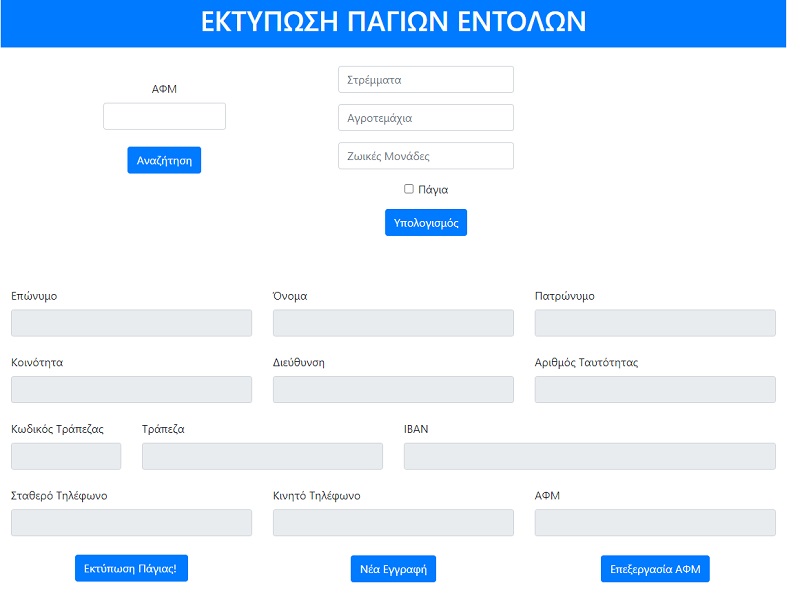Image resolution: width=800 pixels, height=600 pixels.
Task: Focus the Τράπεζα text field
Action: (x=262, y=457)
